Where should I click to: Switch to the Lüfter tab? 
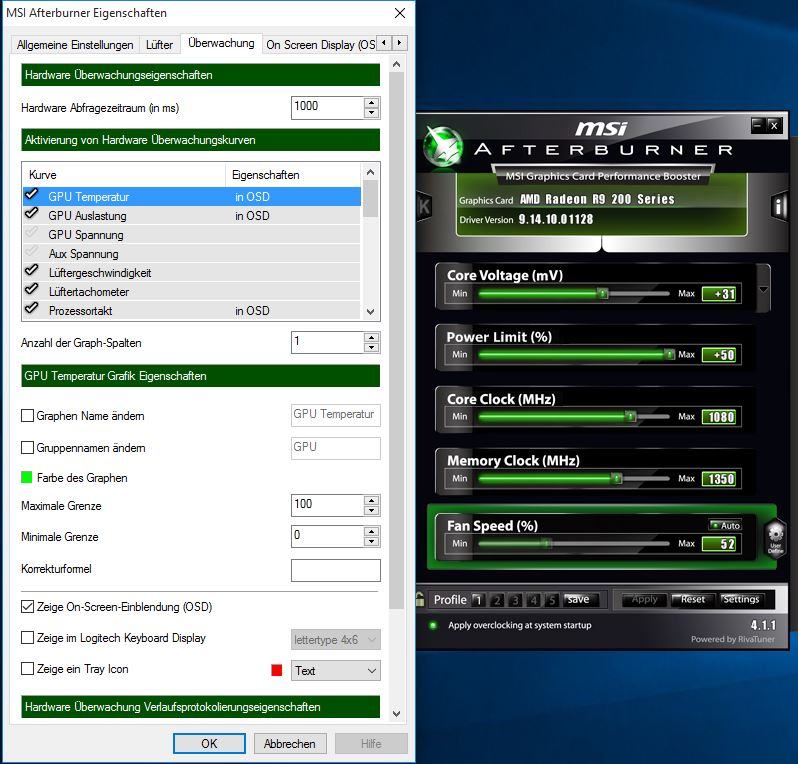point(159,45)
